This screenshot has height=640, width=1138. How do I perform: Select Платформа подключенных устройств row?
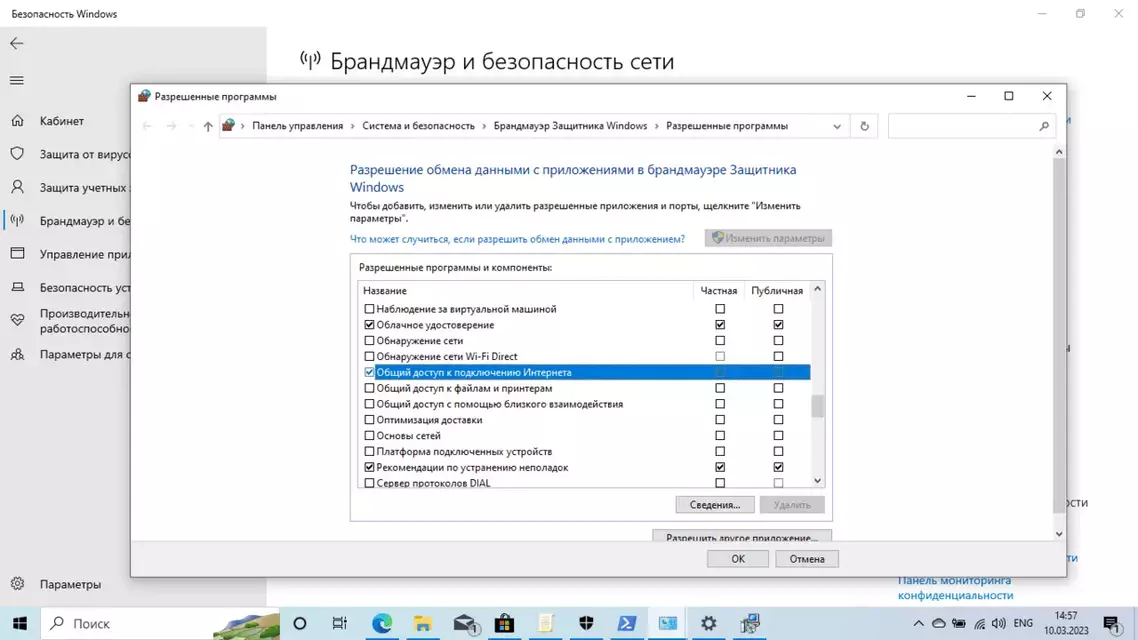point(585,451)
